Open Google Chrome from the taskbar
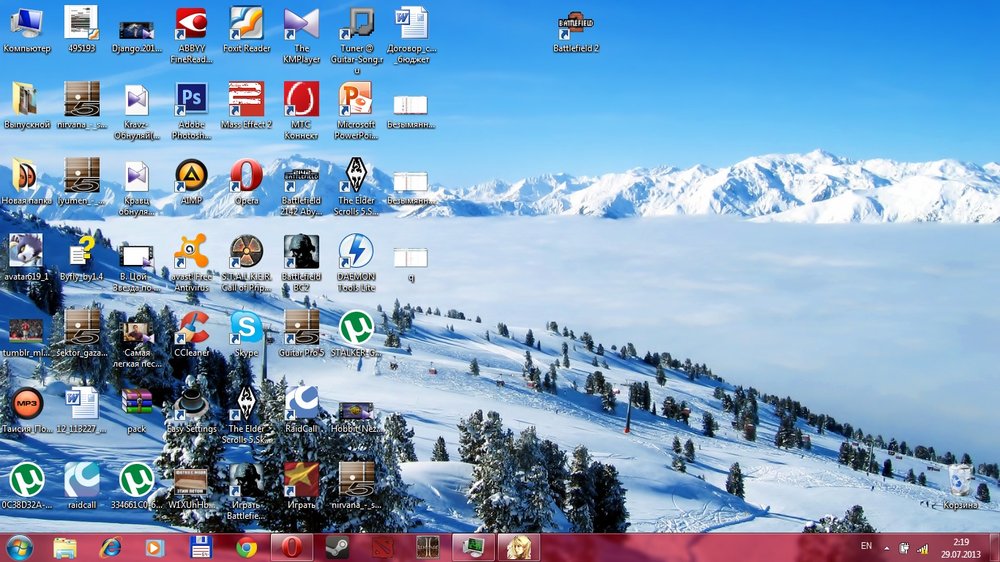This screenshot has height=562, width=1000. pos(246,547)
